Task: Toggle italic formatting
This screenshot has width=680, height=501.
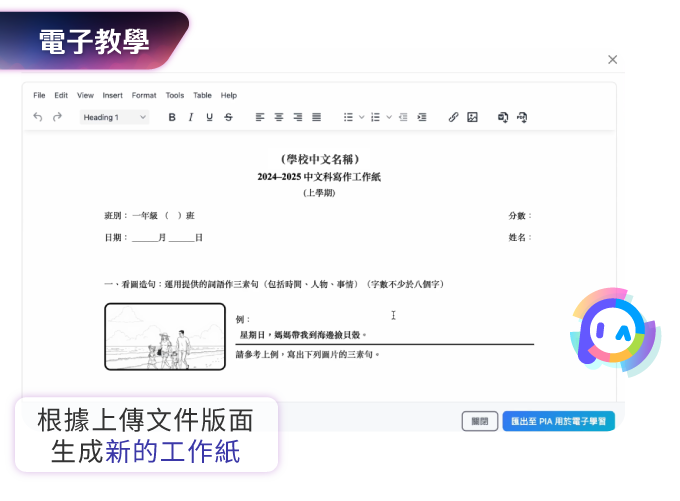Action: 191,117
